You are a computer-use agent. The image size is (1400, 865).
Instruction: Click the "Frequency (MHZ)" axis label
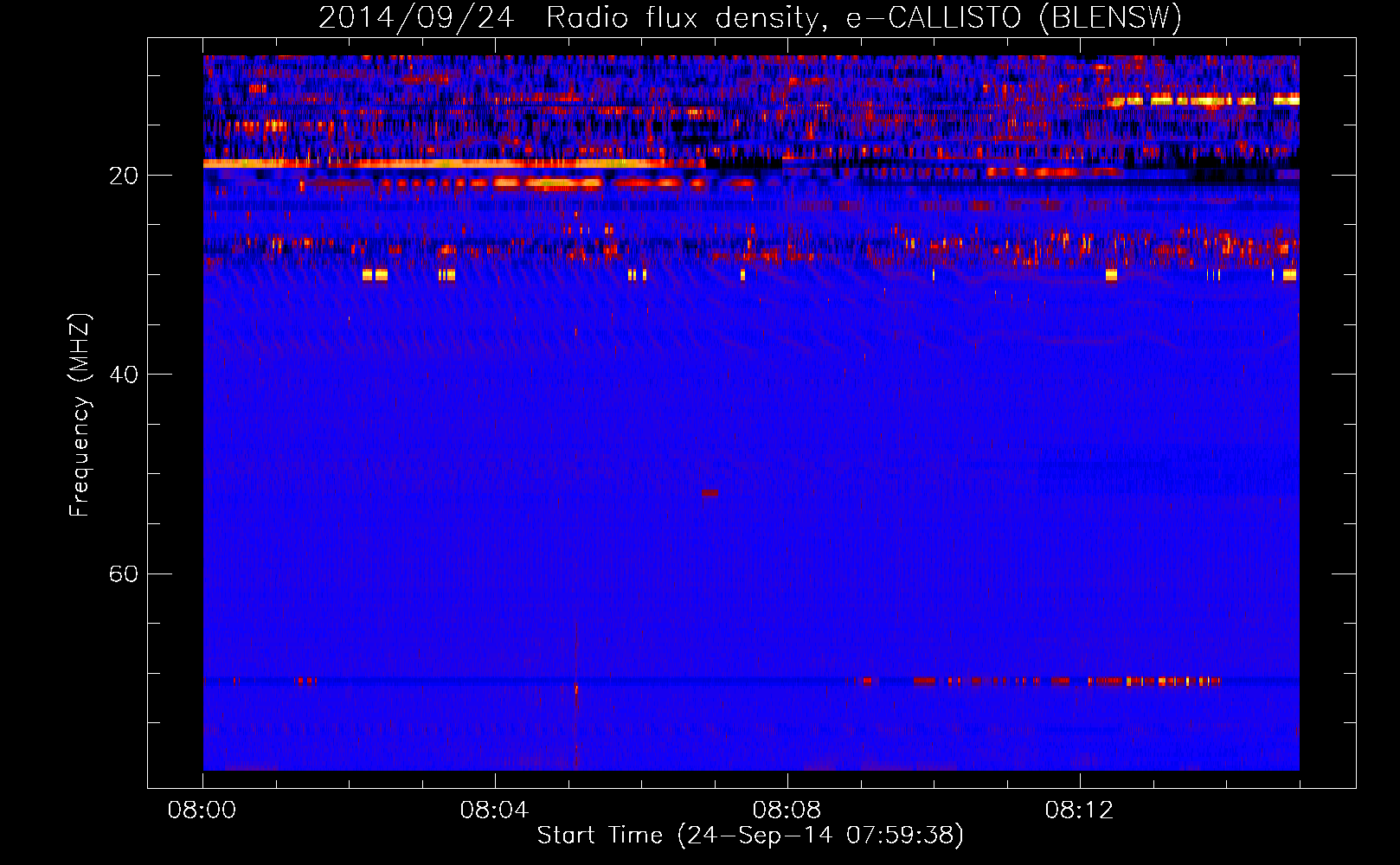(80, 415)
